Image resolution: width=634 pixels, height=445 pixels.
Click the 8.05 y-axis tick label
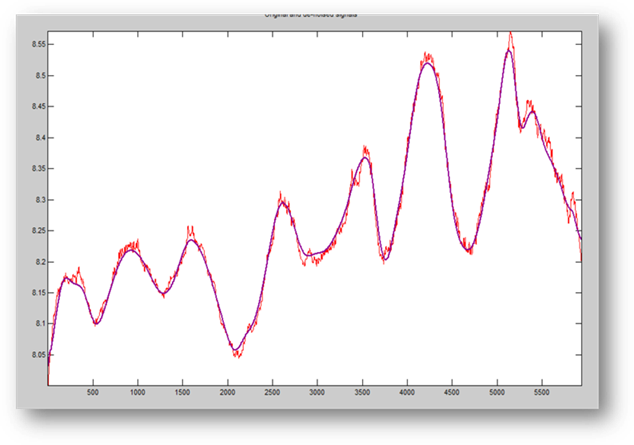[x=37, y=355]
